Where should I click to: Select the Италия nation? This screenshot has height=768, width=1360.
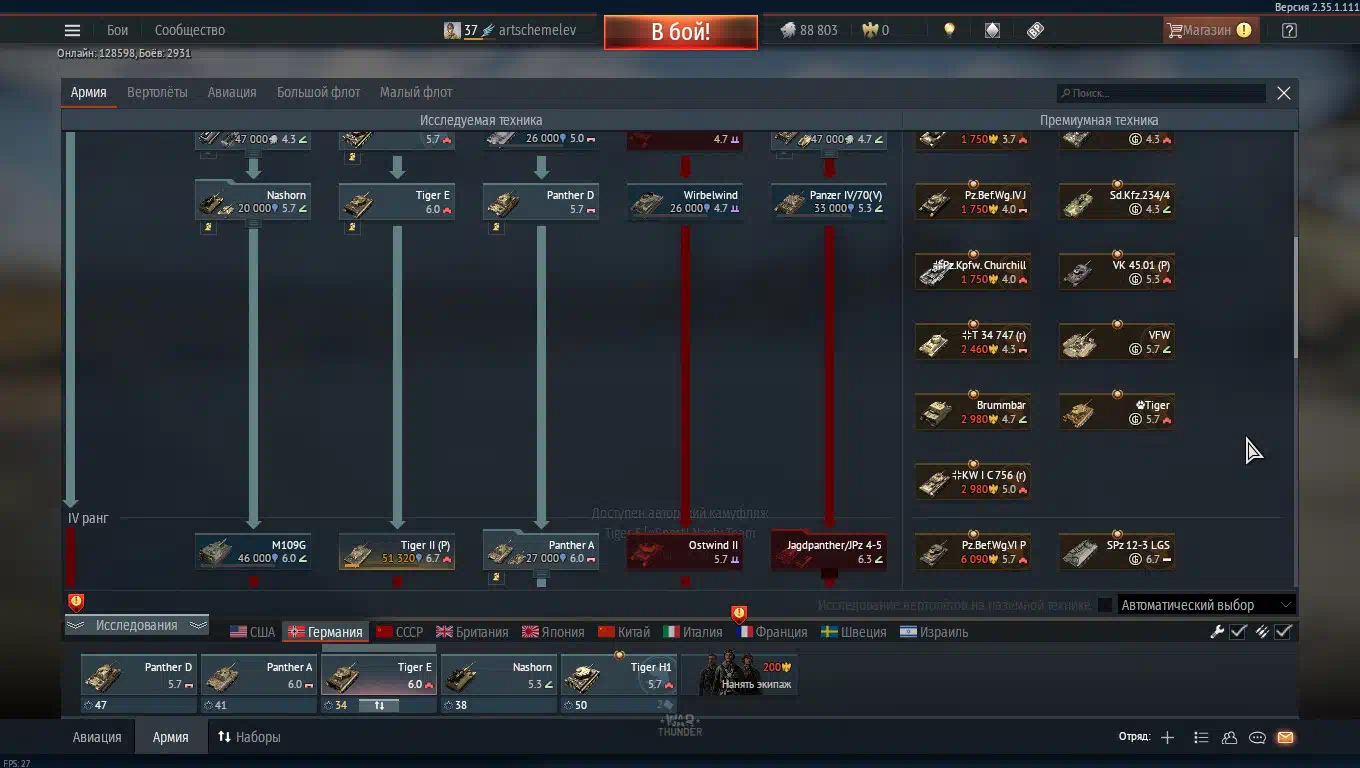click(692, 632)
